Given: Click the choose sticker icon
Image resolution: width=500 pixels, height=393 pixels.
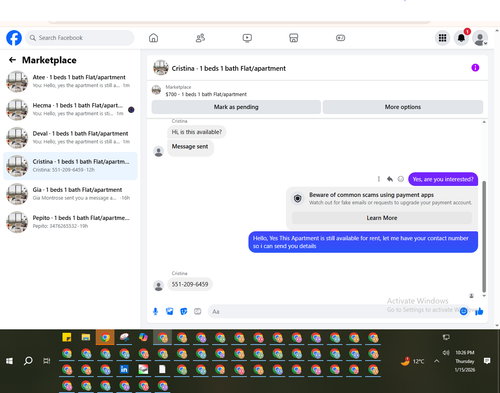Looking at the screenshot, I should [x=184, y=311].
